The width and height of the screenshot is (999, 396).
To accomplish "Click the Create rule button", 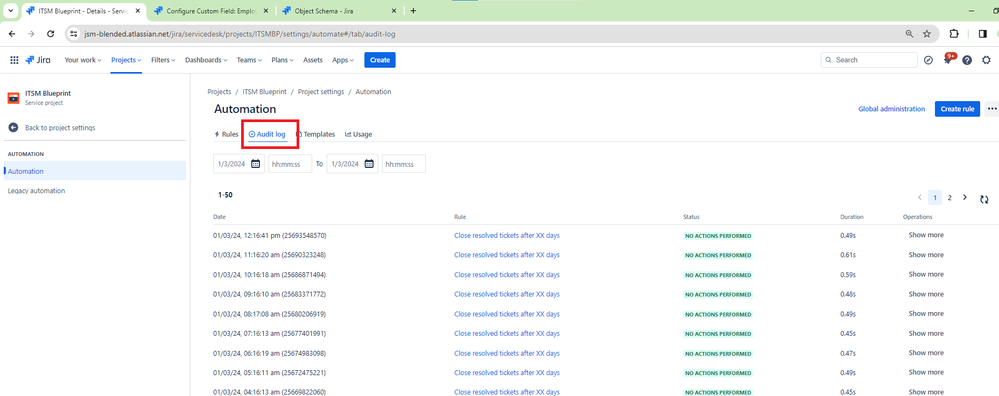I will click(957, 109).
